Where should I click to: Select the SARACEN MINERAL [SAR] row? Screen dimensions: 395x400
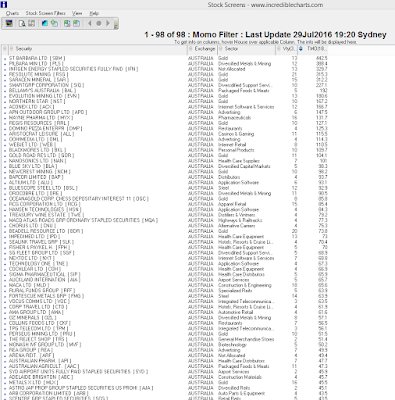[x=165, y=80]
